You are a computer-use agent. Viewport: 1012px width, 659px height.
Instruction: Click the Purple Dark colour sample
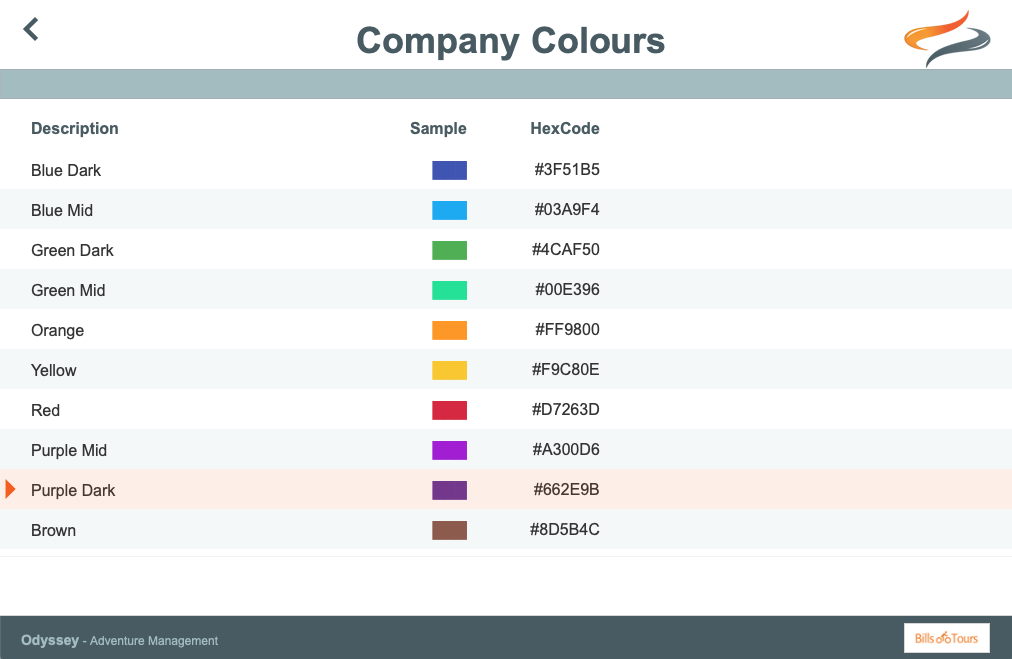pyautogui.click(x=449, y=491)
